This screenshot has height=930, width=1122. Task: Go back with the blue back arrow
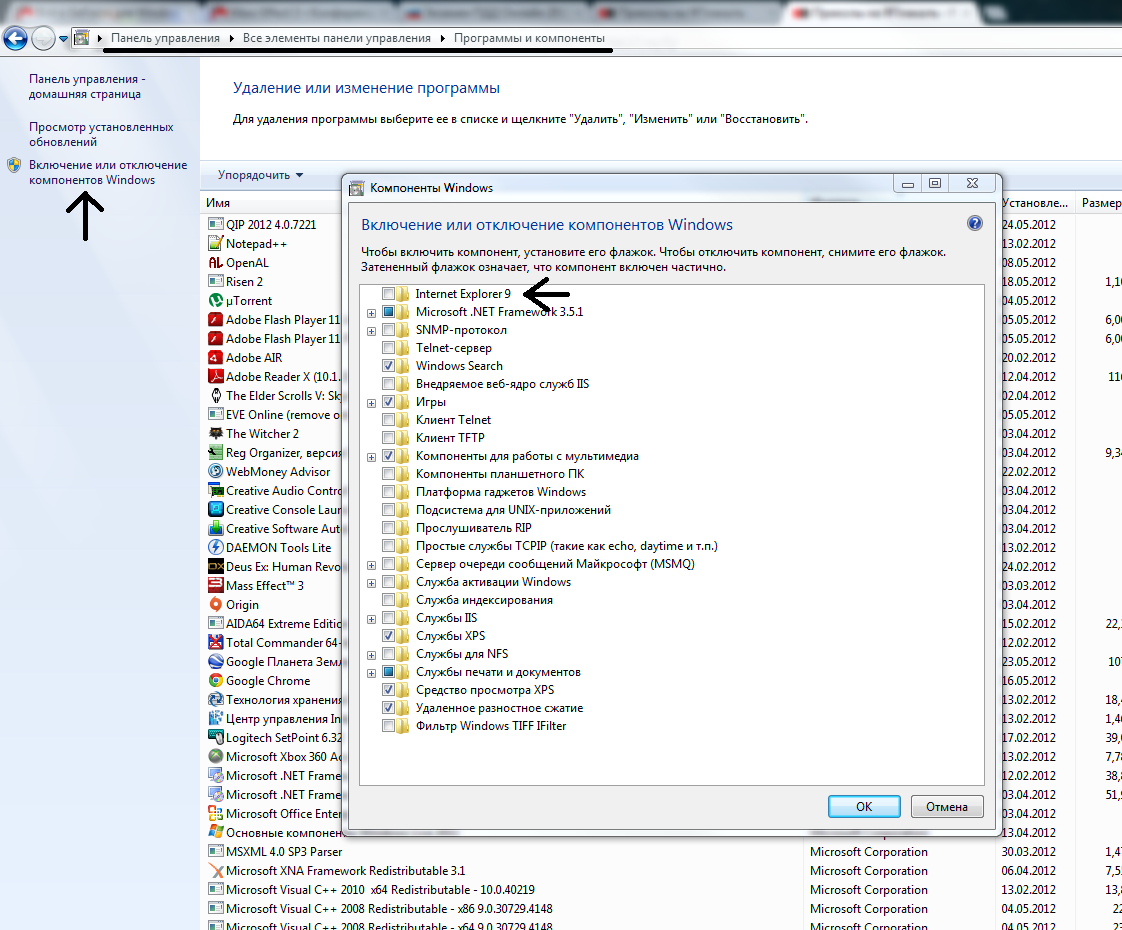[15, 39]
